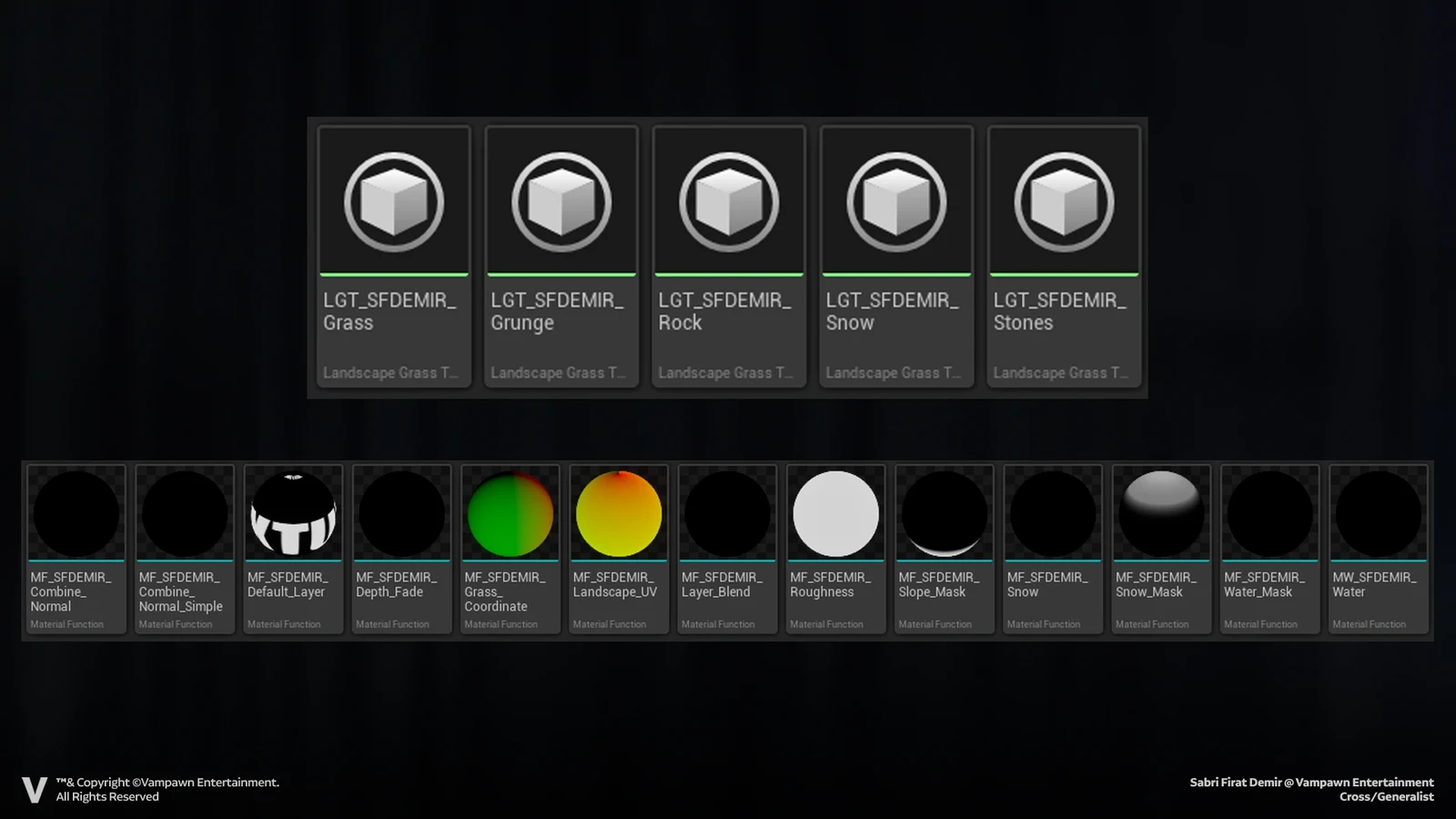This screenshot has height=819, width=1456.
Task: Select the white Roughness sphere thumbnail
Action: (x=835, y=514)
